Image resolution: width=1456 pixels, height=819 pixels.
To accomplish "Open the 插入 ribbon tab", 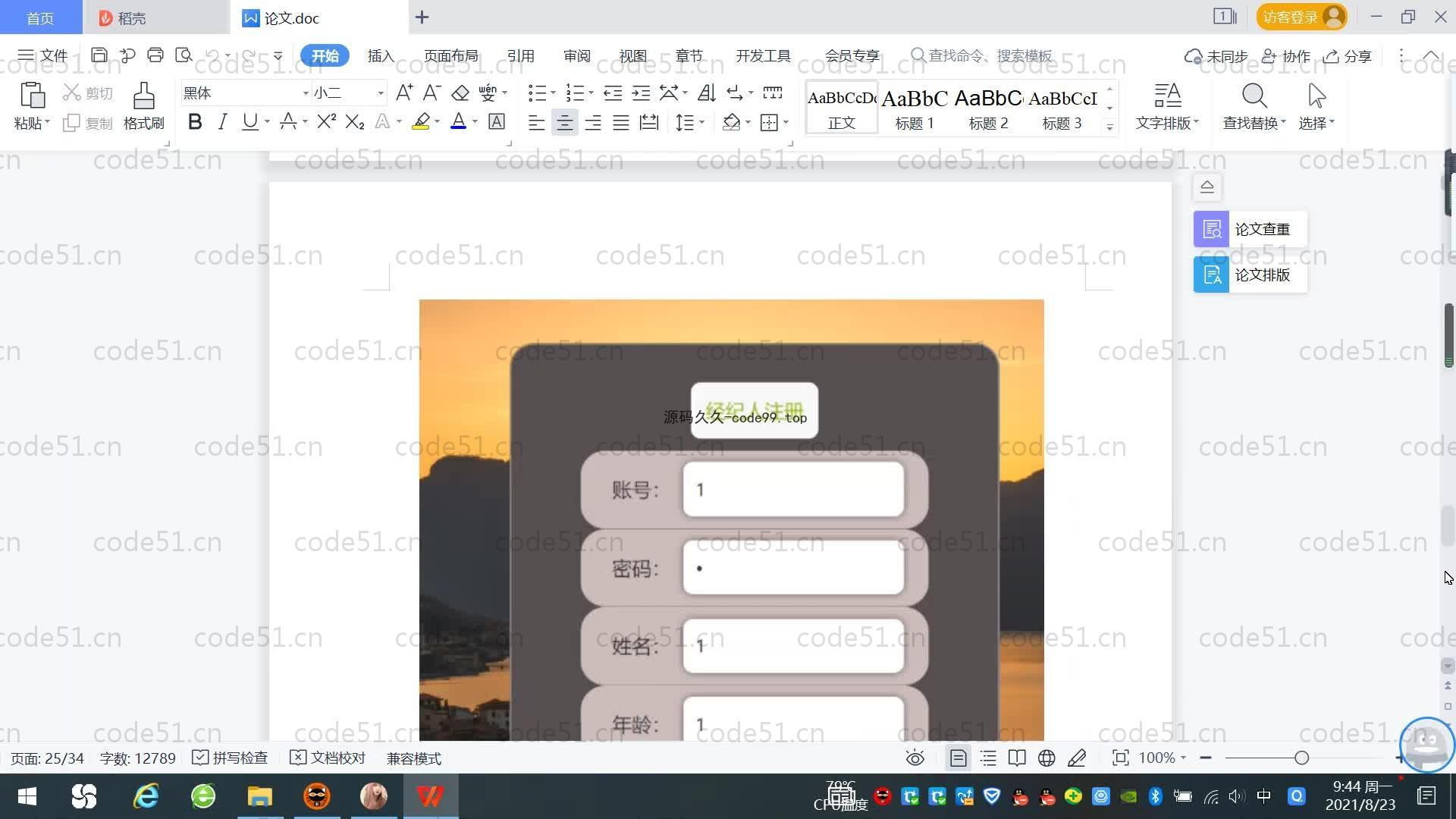I will point(381,56).
